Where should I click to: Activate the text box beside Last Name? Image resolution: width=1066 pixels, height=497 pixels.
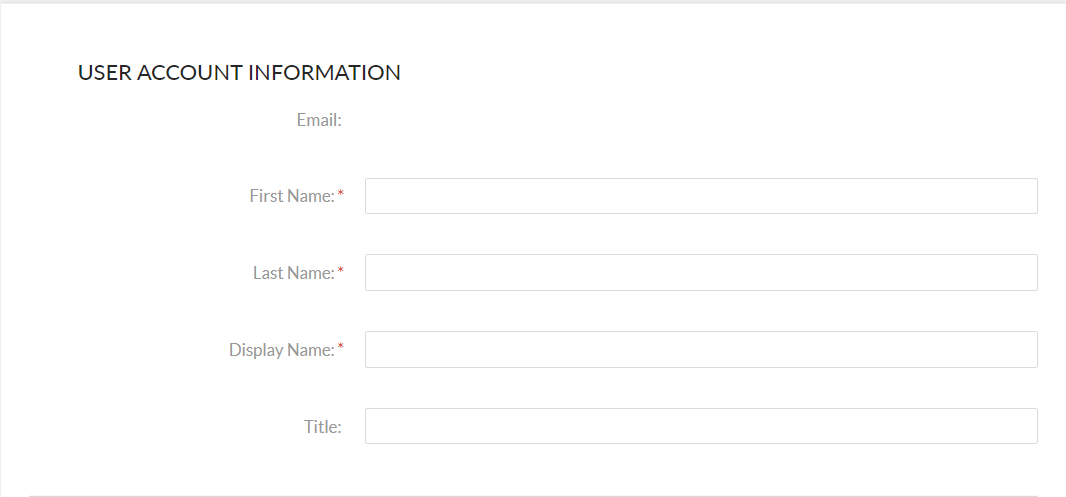[x=700, y=272]
